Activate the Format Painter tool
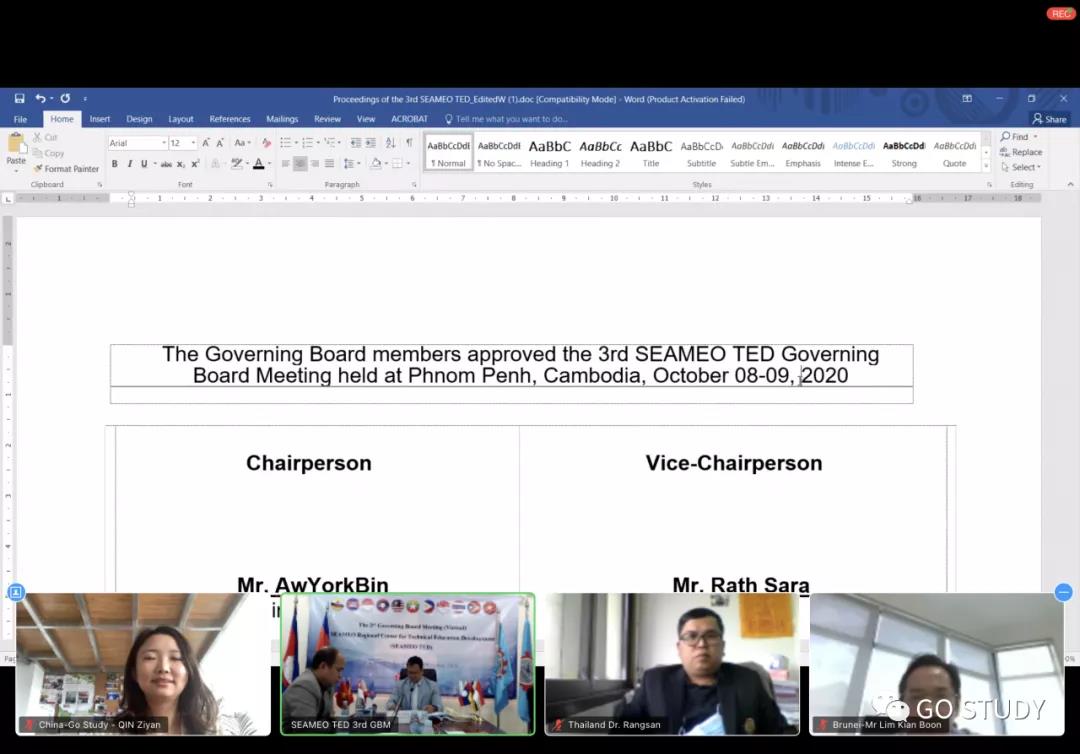This screenshot has width=1080, height=754. 66,169
